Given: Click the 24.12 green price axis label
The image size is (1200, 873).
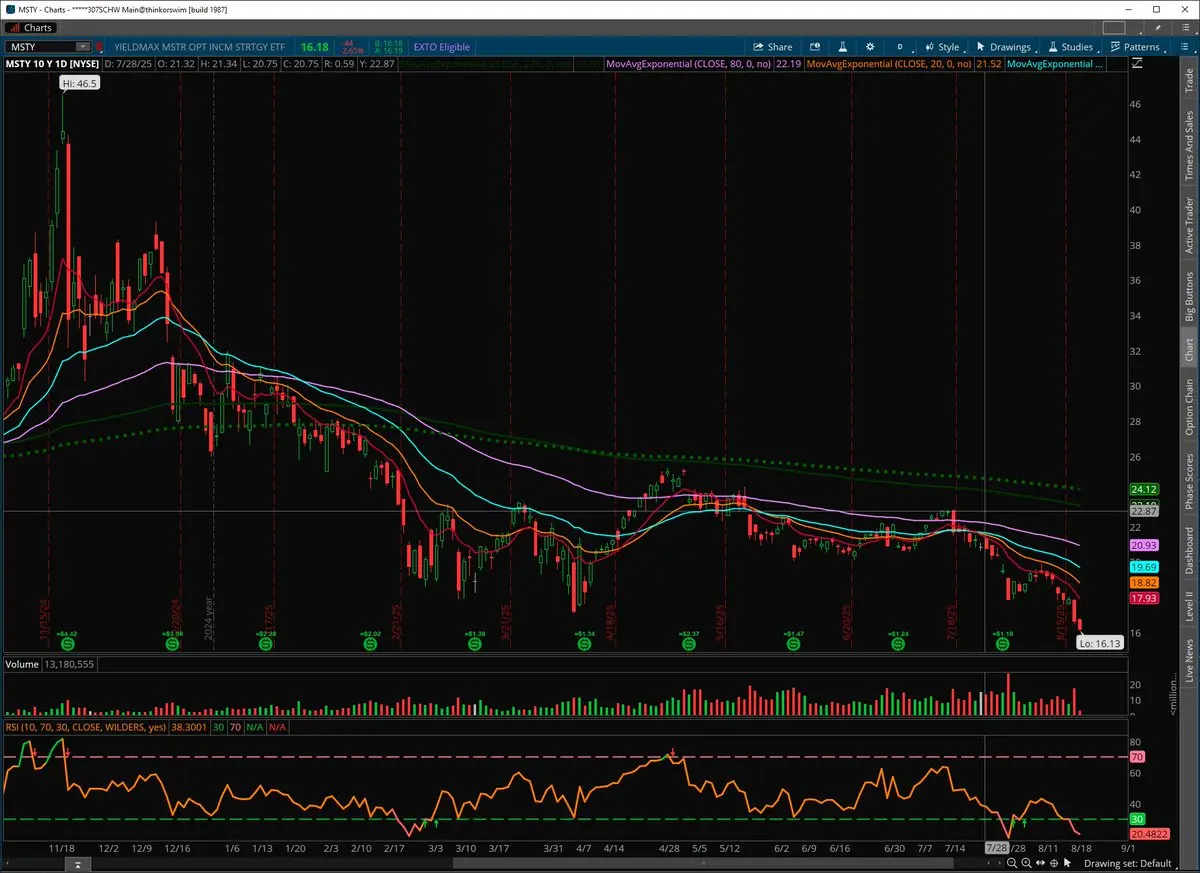Looking at the screenshot, I should [x=1143, y=489].
